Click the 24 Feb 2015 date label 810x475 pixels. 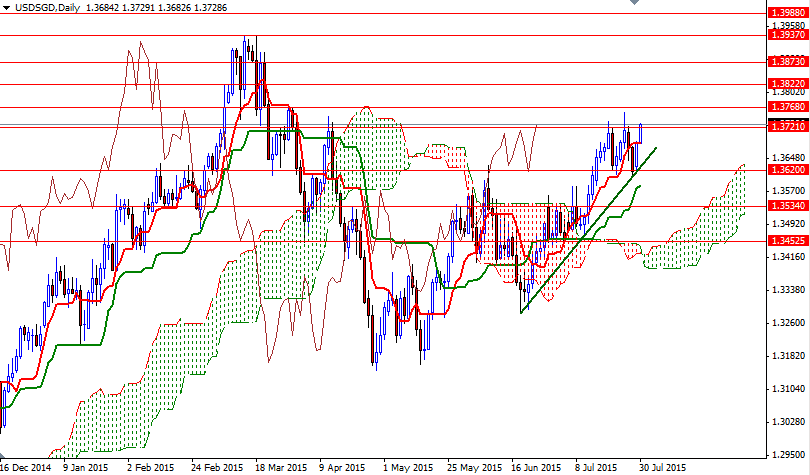(x=217, y=468)
